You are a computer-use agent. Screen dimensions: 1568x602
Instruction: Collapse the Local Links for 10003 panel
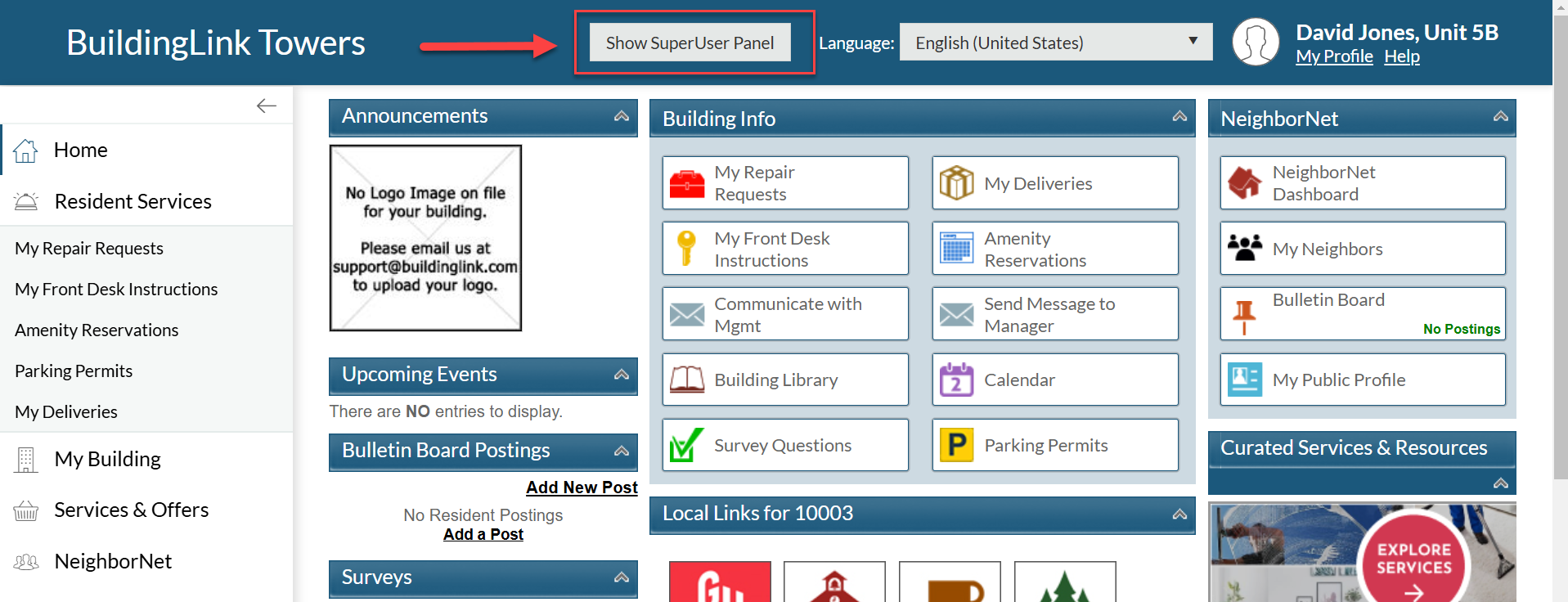point(1179,514)
